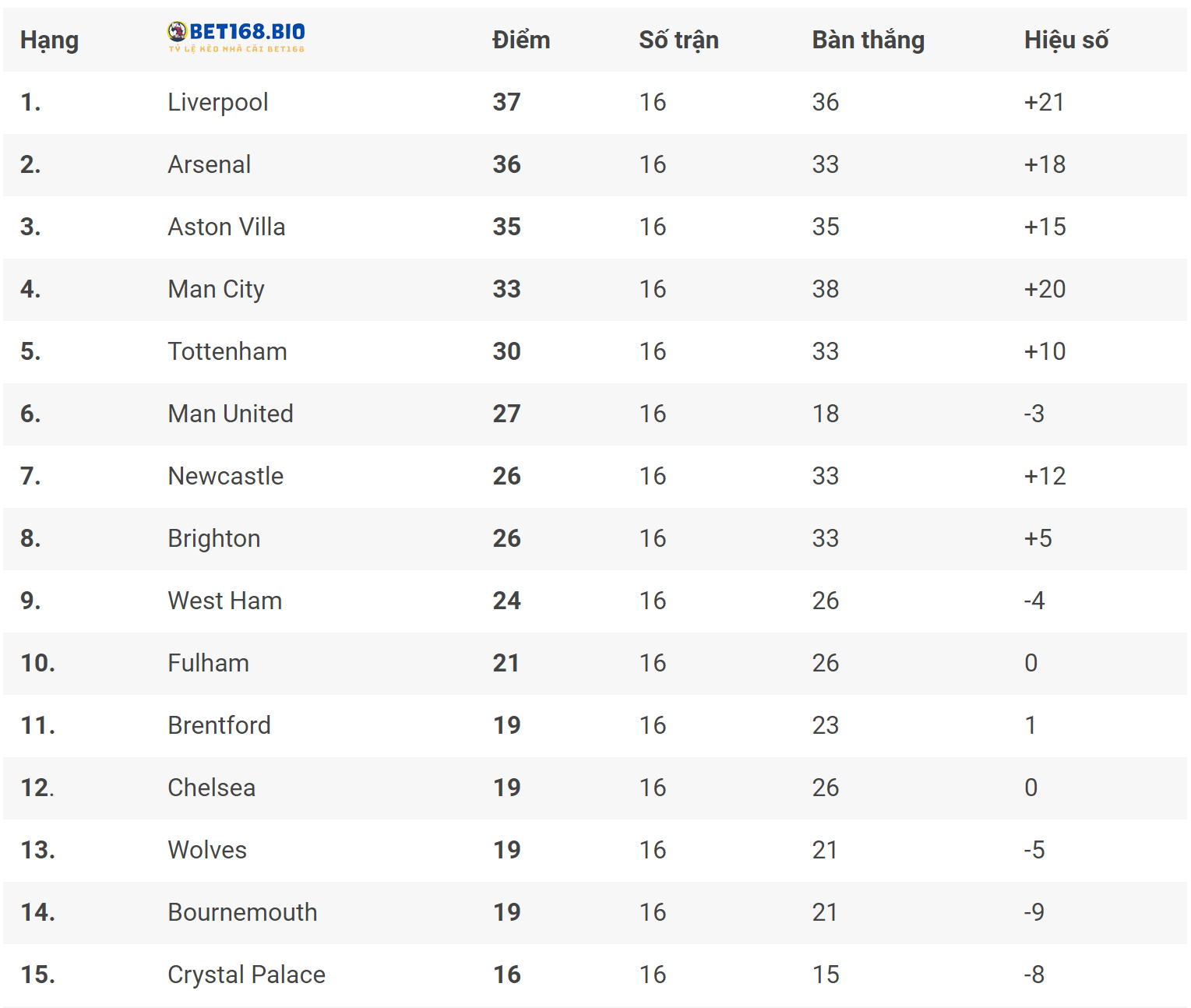Select Crystal Palace in the last row
This screenshot has width=1191, height=1008.
(x=247, y=975)
